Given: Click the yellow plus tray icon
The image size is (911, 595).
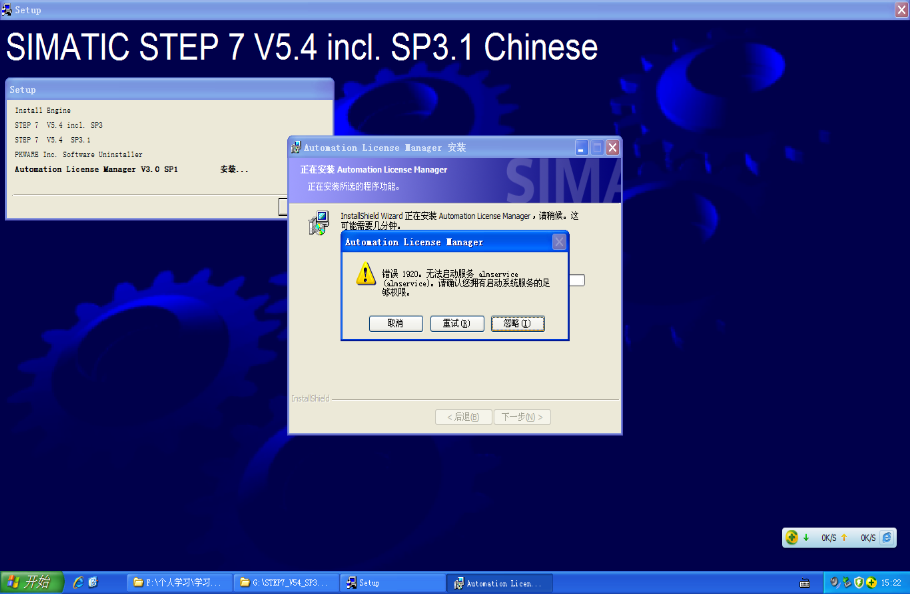Looking at the screenshot, I should (x=871, y=582).
